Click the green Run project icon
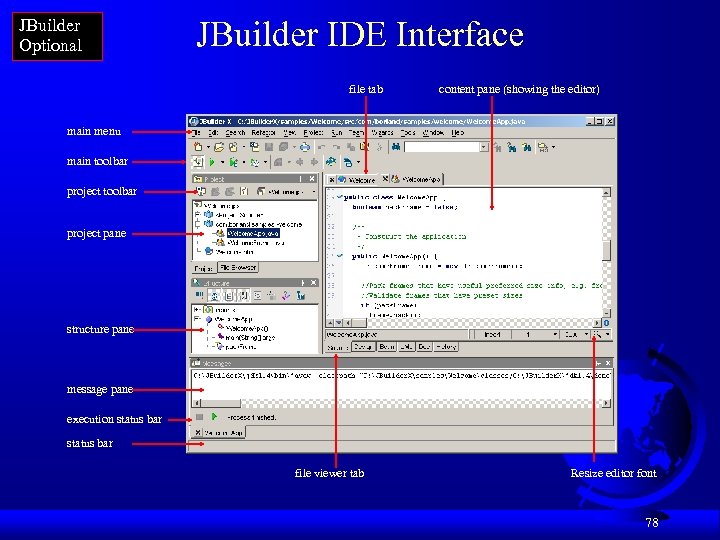The width and height of the screenshot is (720, 540). click(212, 162)
